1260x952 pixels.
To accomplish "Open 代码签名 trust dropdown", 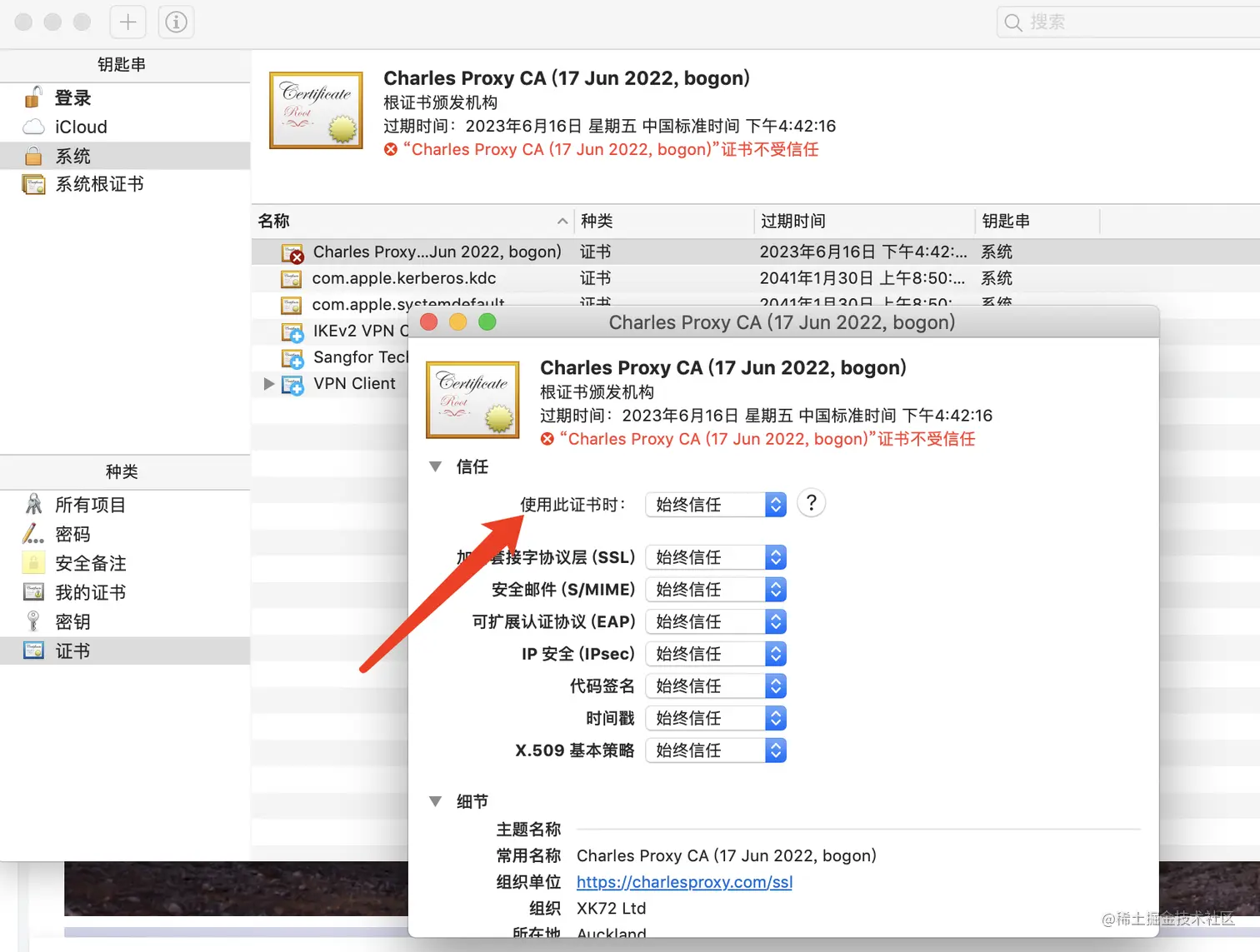I will pyautogui.click(x=716, y=686).
